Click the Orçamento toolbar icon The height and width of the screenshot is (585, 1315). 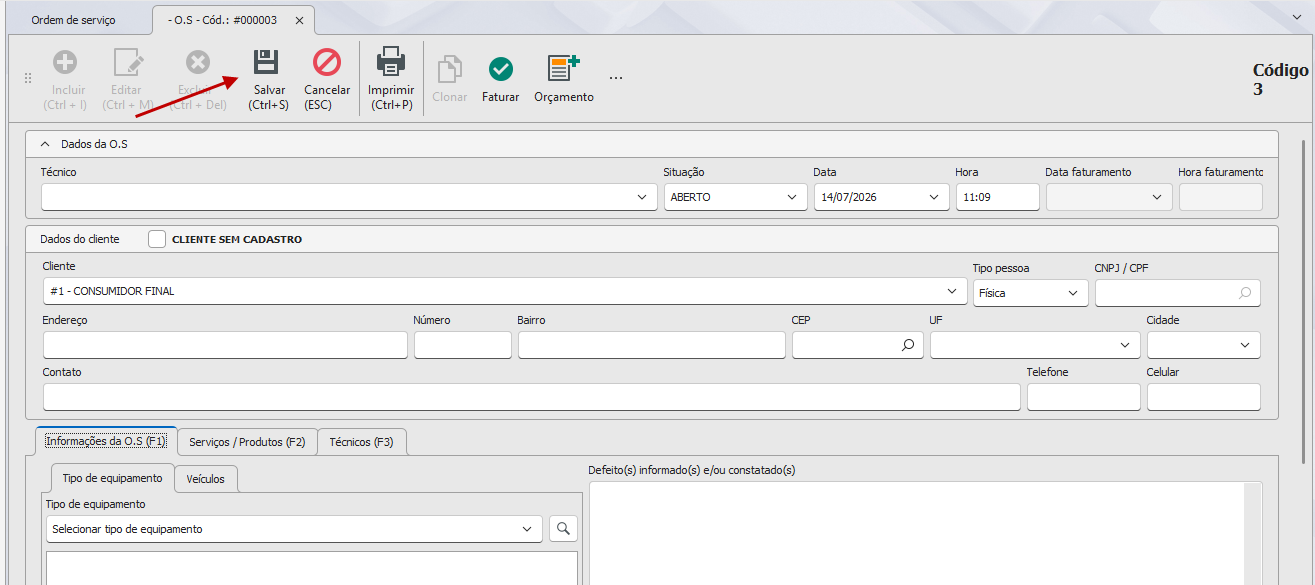pos(563,69)
